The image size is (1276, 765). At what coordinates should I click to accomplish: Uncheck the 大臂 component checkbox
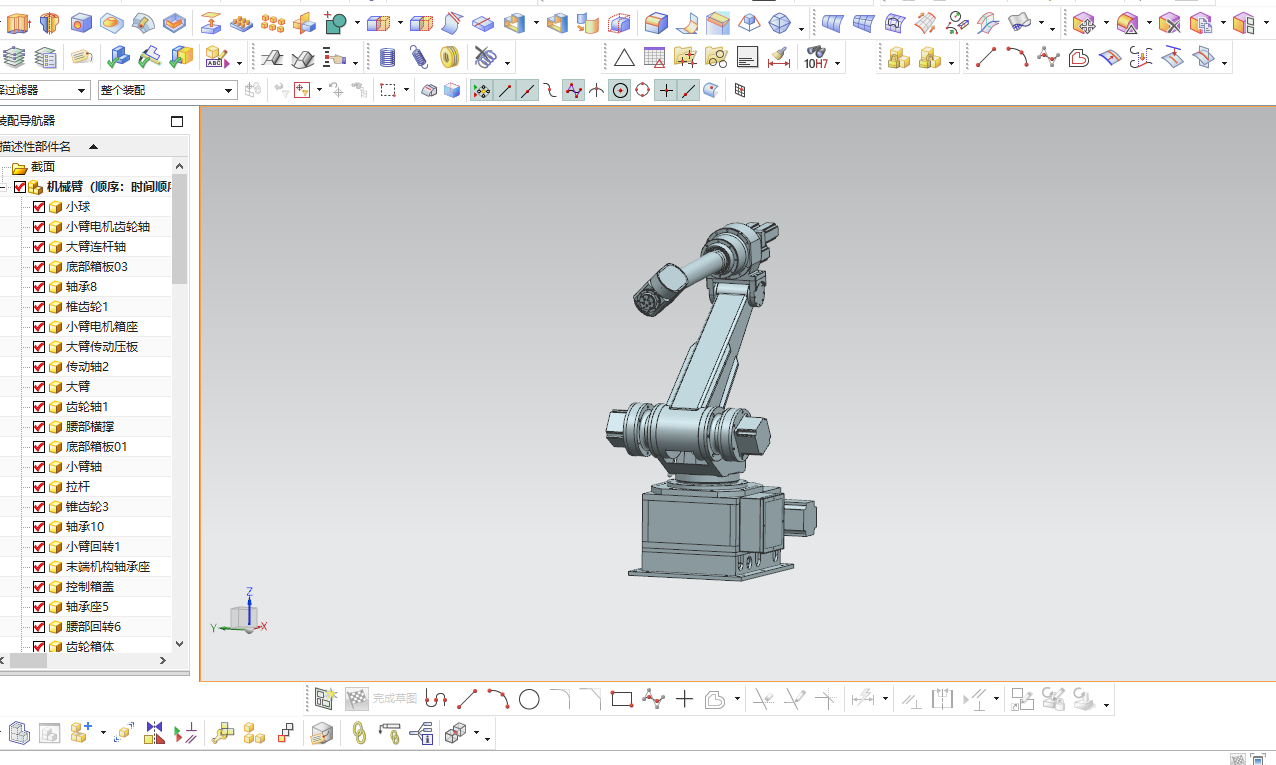point(39,387)
